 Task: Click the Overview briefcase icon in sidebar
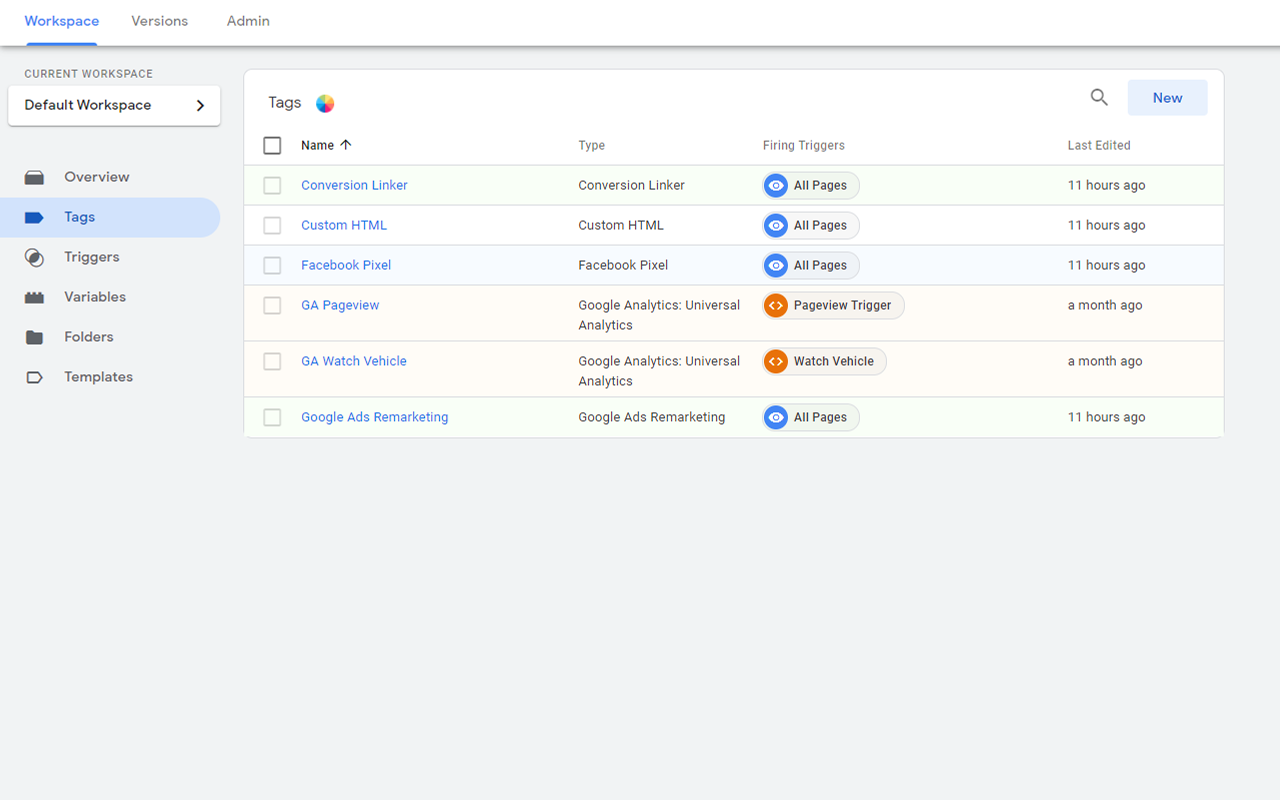point(34,177)
